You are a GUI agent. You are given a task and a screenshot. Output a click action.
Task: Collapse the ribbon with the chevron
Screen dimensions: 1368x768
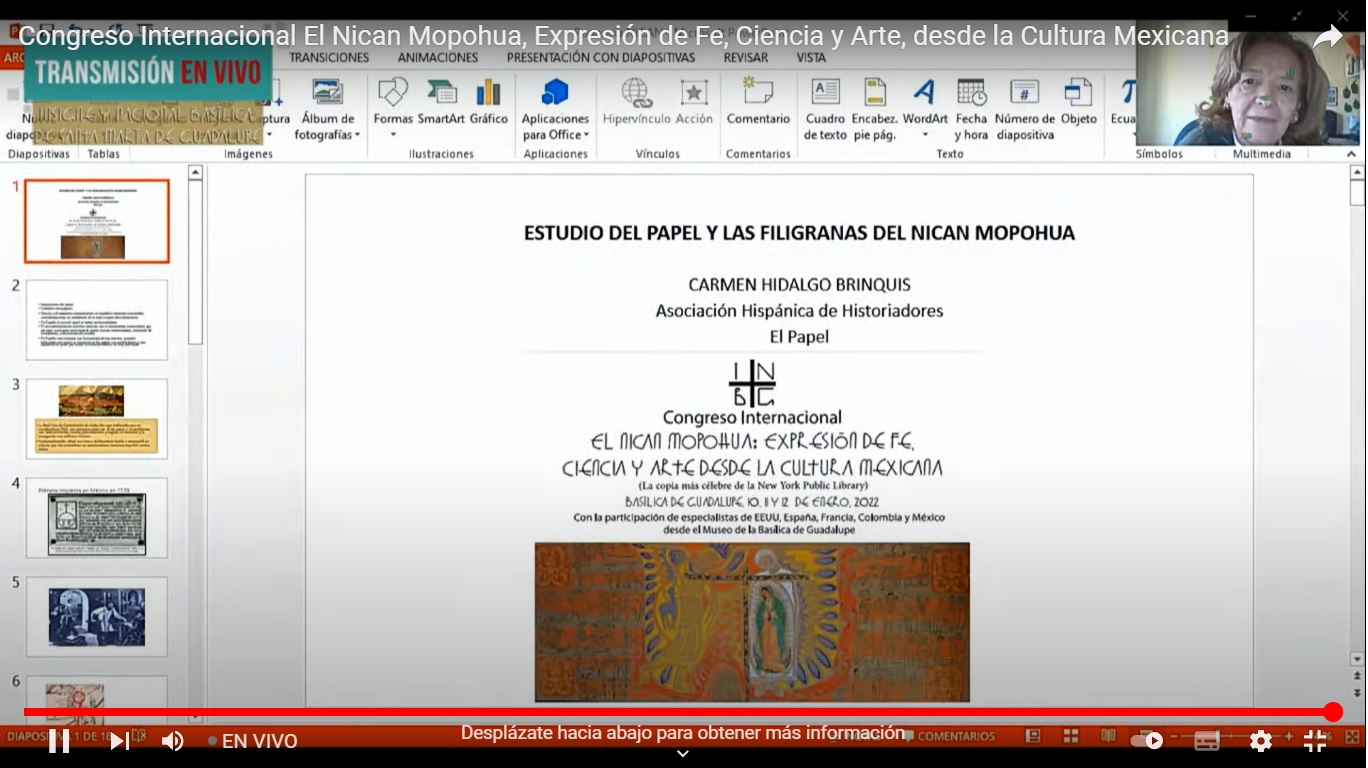pyautogui.click(x=1351, y=154)
